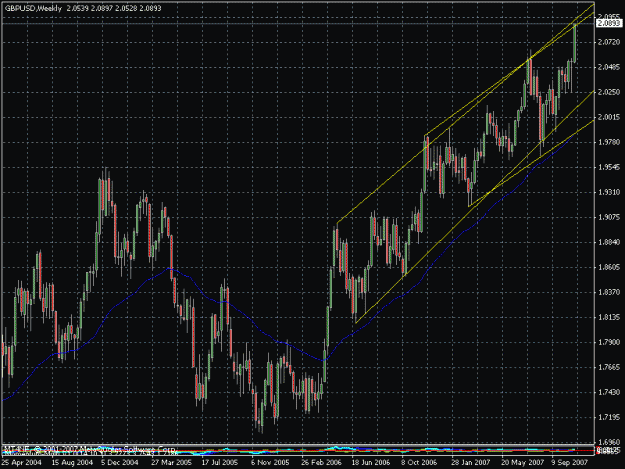Click the 28 Jan 2007 date label
Screen dimensions: 625x469
coord(470,463)
